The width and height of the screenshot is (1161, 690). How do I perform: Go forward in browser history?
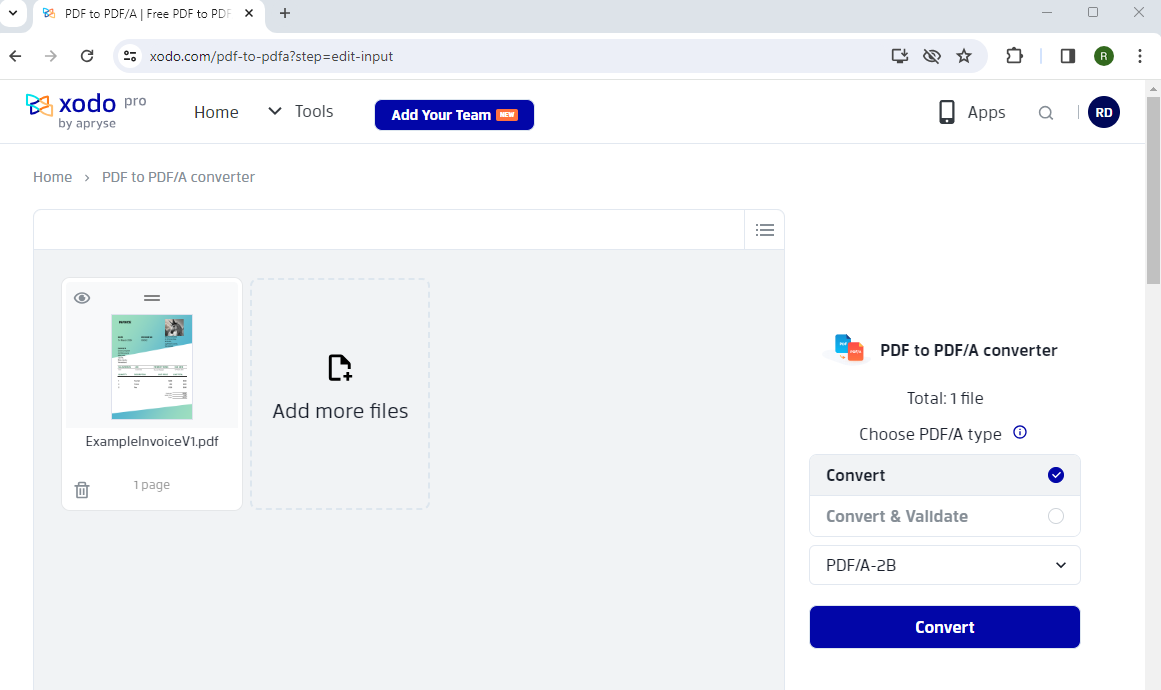click(50, 56)
